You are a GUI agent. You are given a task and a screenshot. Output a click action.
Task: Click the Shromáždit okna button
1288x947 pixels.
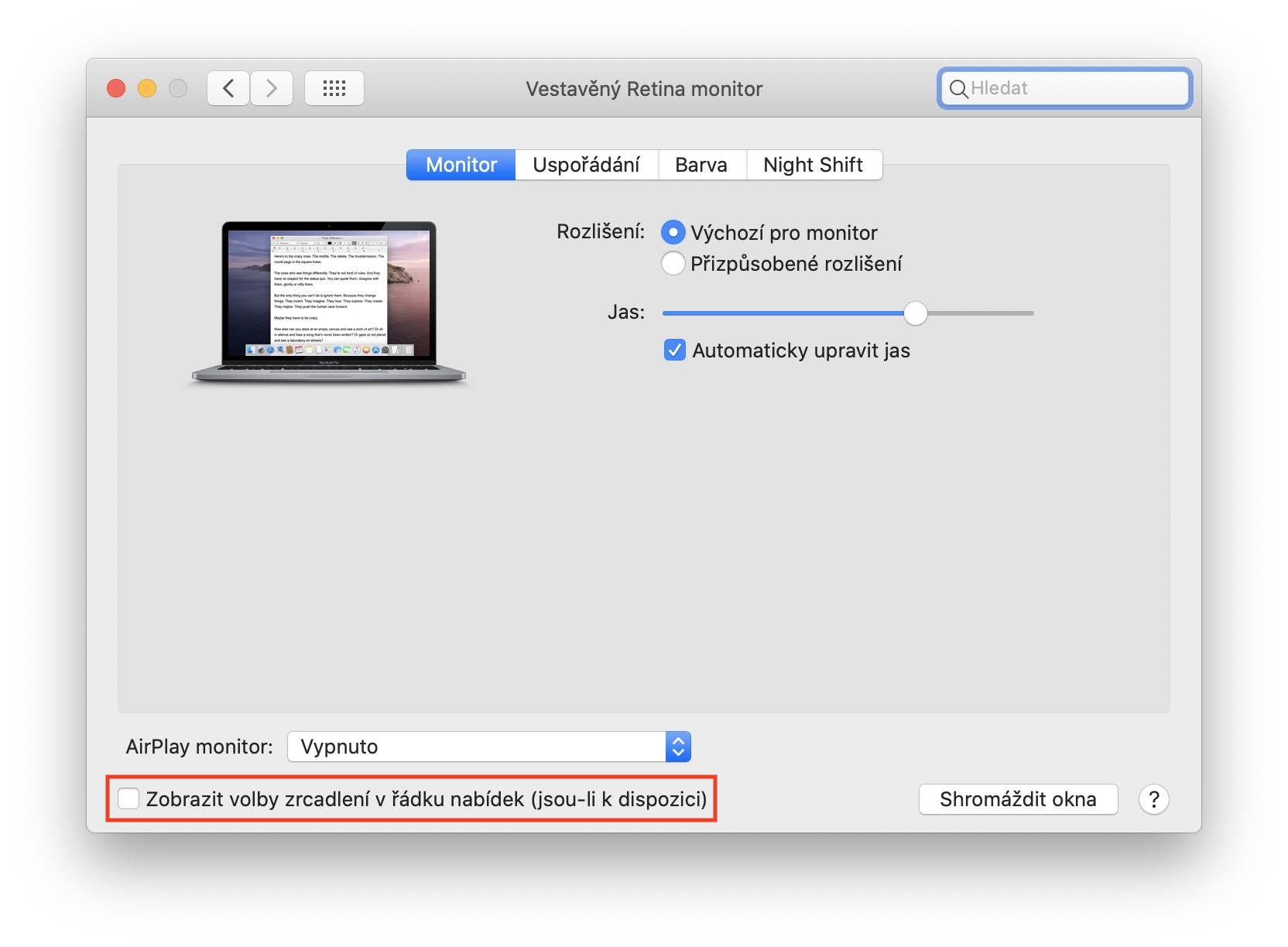(1018, 799)
